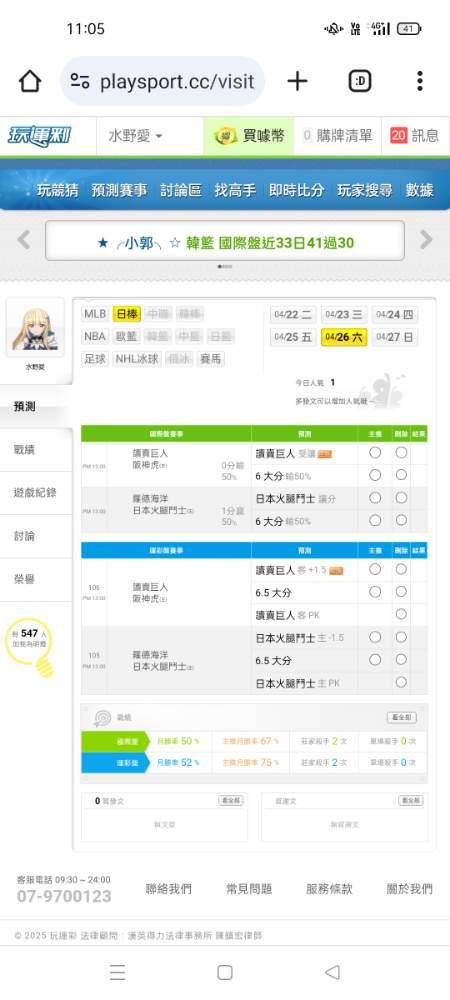The image size is (450, 1000).
Task: Go to previous banner with left arrow
Action: point(24,240)
